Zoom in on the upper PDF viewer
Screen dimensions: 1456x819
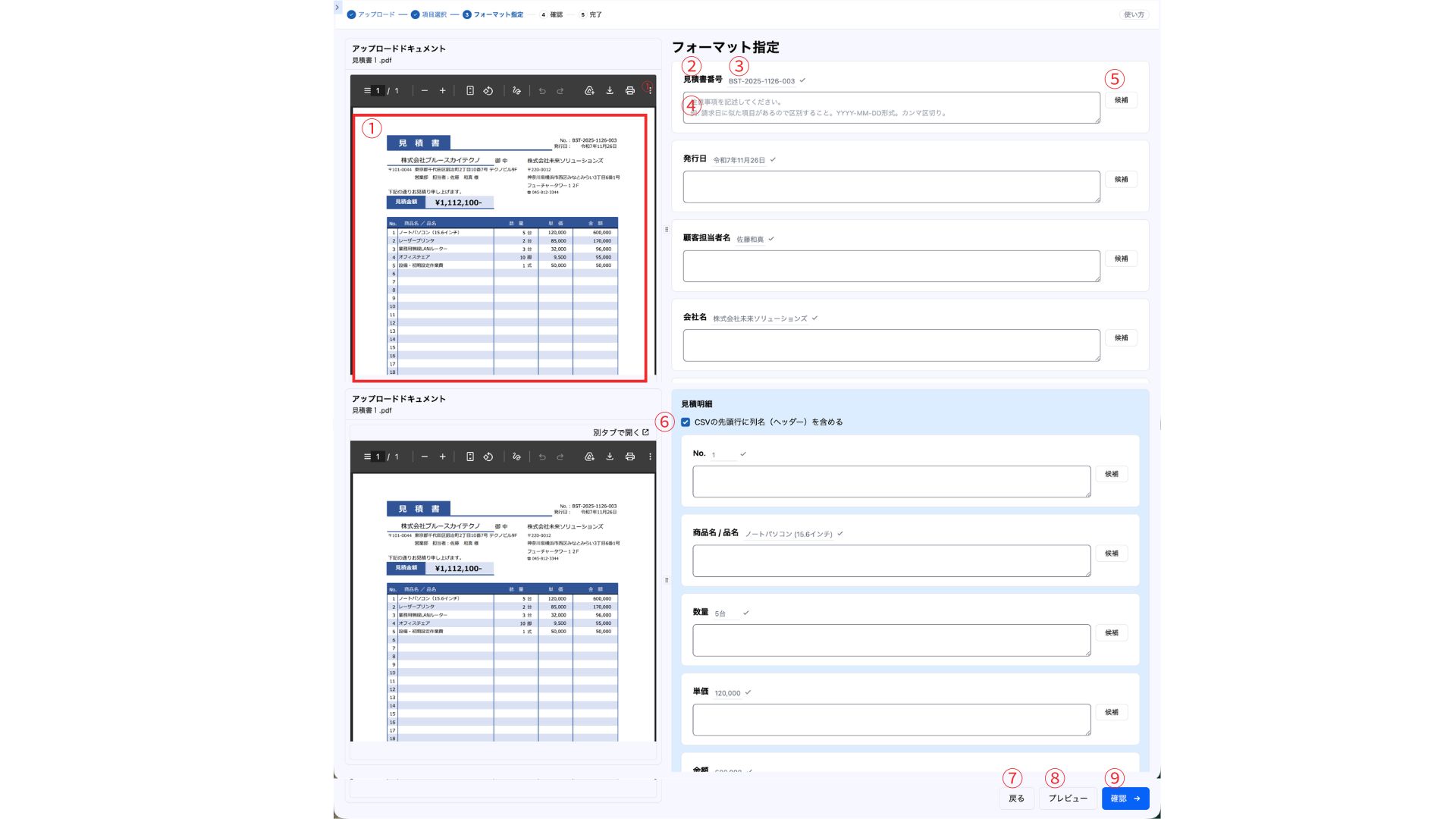coord(443,91)
